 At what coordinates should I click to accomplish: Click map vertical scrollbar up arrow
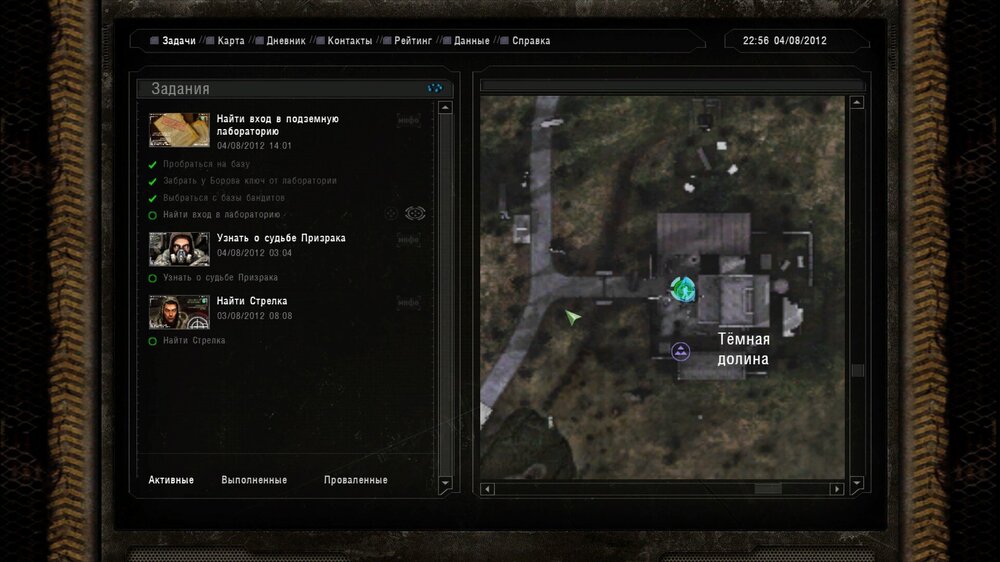tap(857, 103)
